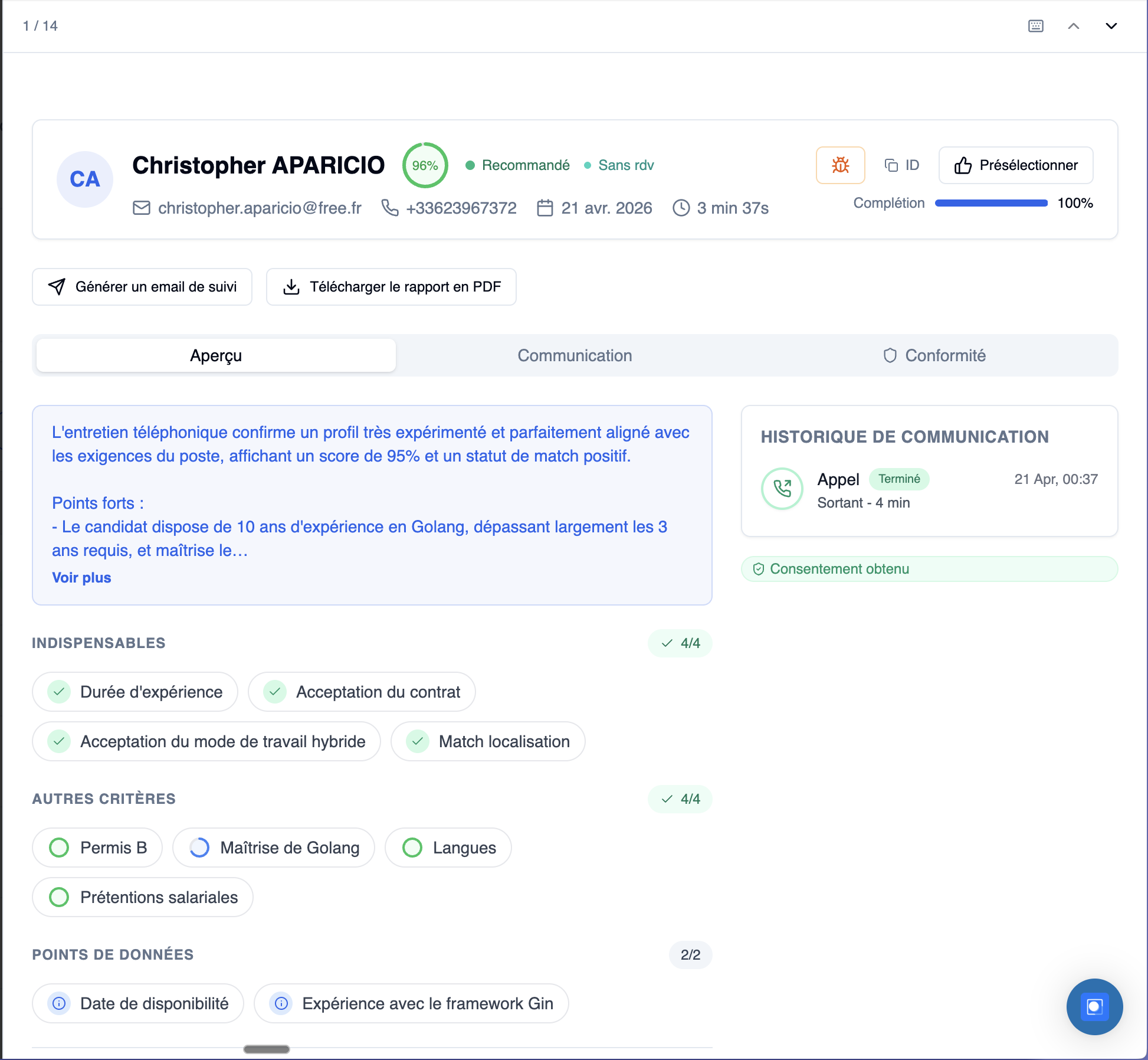Click the clock icon beside duration

click(x=681, y=208)
